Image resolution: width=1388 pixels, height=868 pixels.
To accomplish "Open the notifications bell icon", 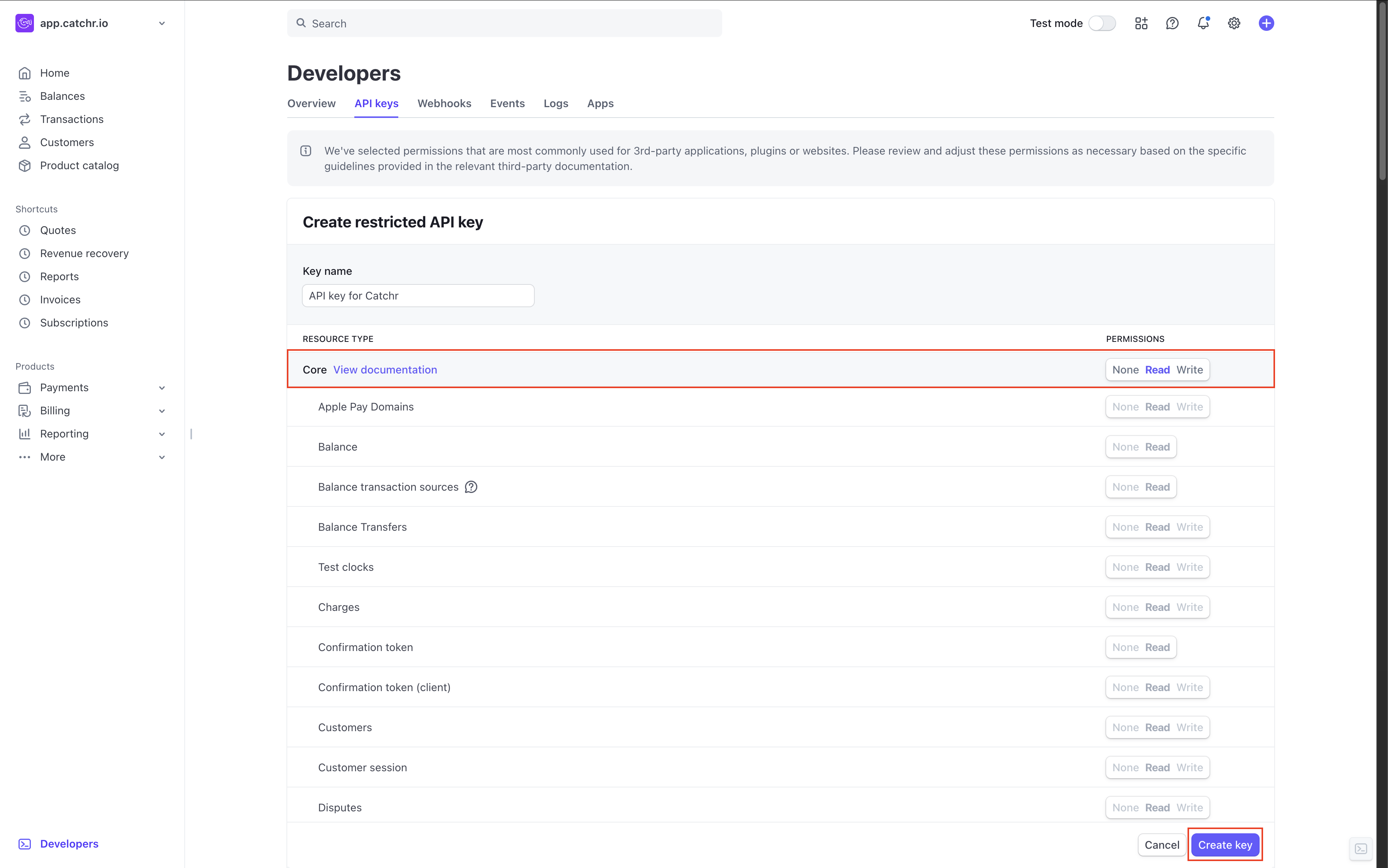I will tap(1203, 23).
